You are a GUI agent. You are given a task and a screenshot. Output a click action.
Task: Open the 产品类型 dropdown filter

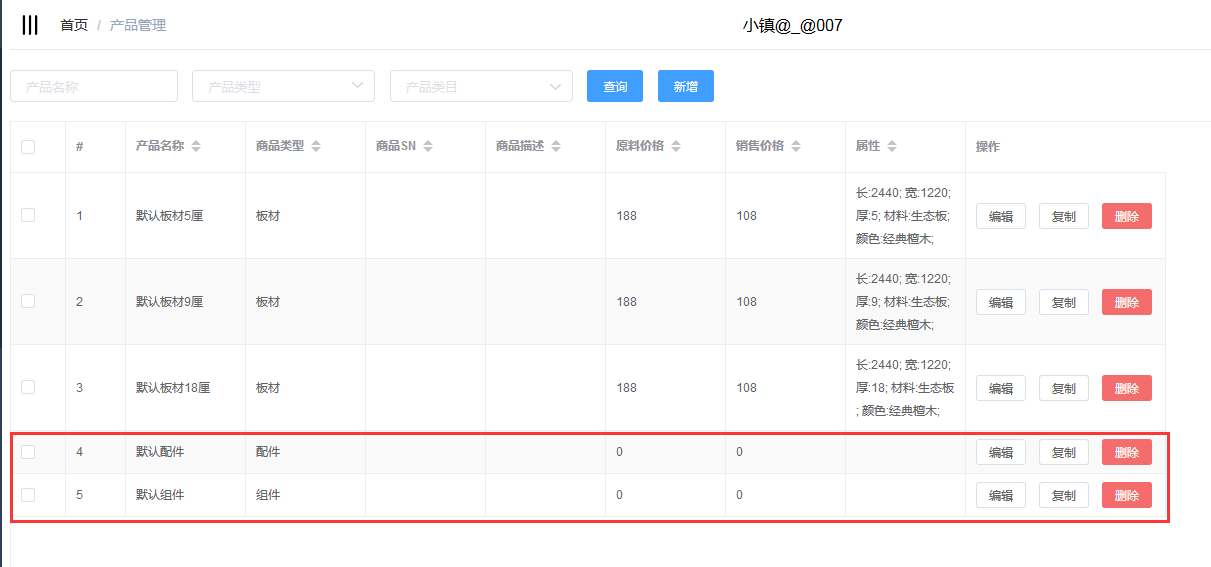283,86
